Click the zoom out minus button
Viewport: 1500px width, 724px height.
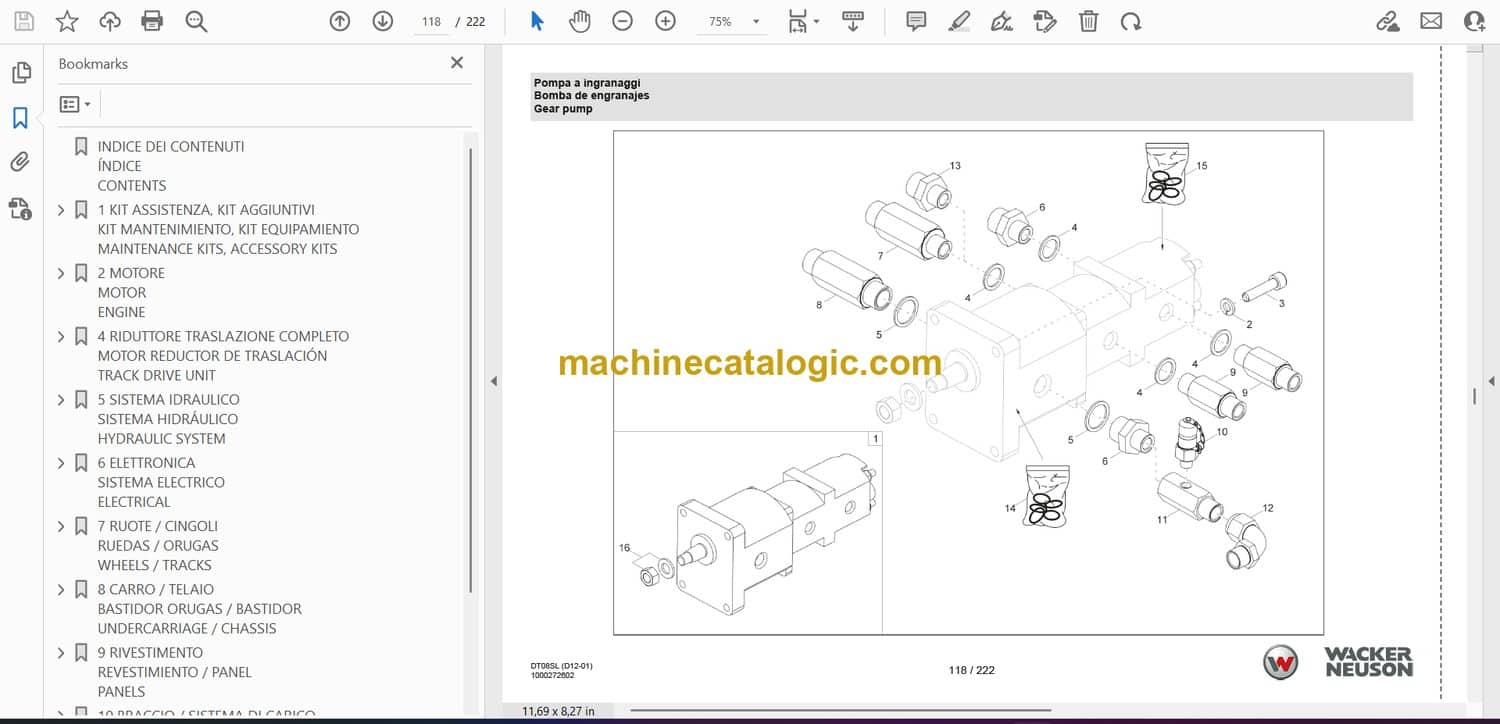623,21
